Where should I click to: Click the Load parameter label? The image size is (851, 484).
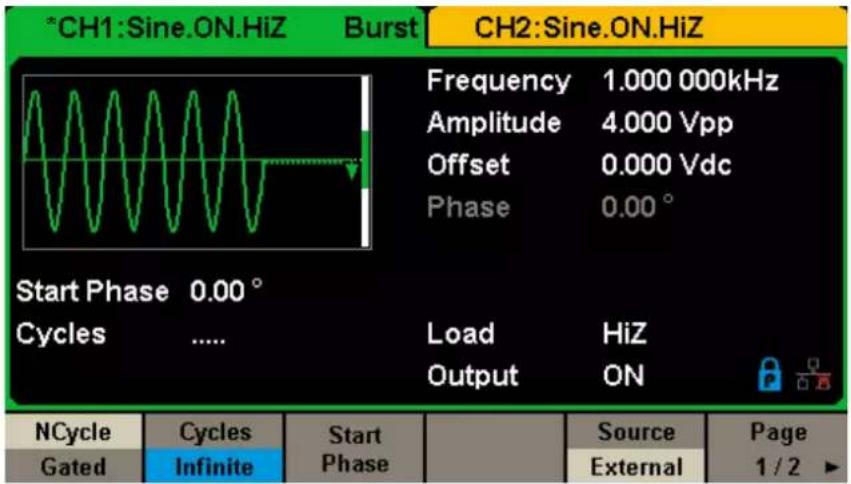[460, 334]
